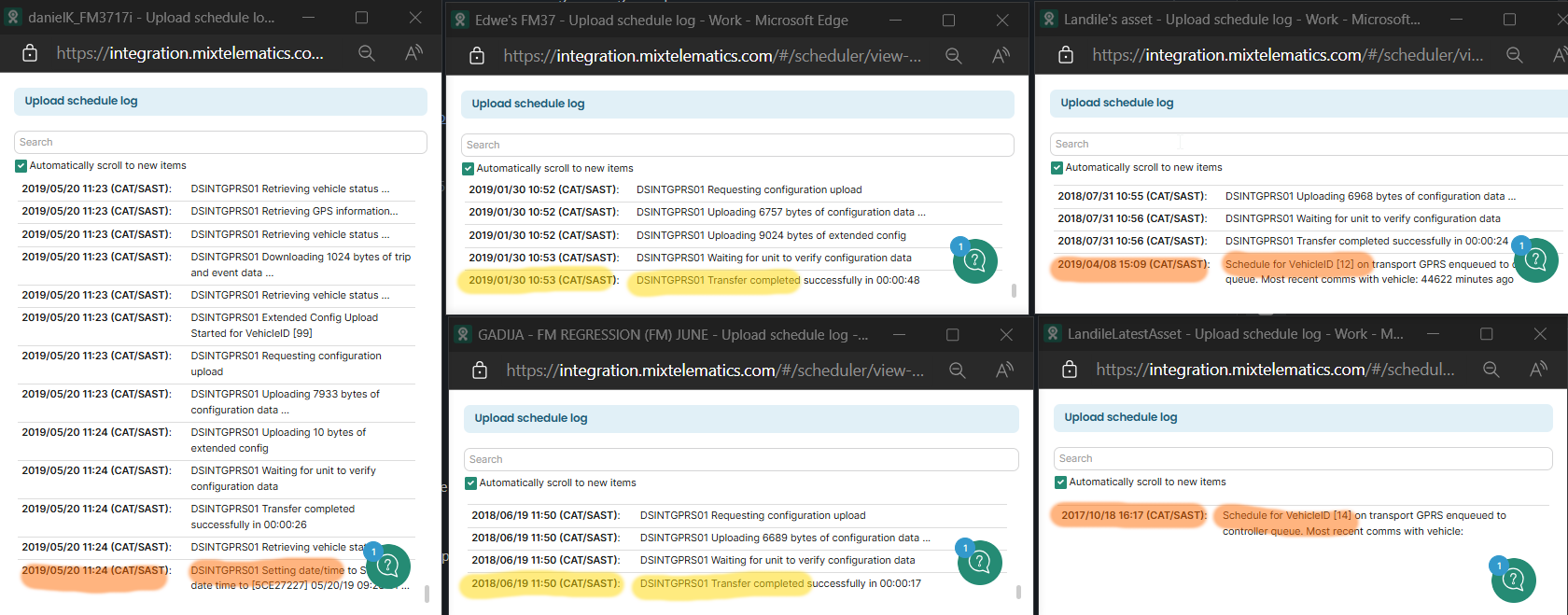Toggle auto scroll checkbox in LandileLatestAsset window

click(x=1060, y=482)
